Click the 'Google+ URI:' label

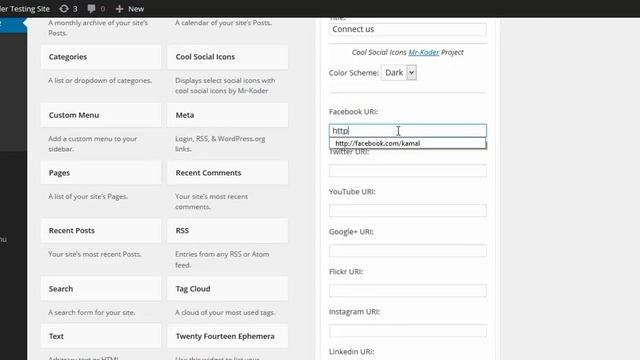coord(351,231)
